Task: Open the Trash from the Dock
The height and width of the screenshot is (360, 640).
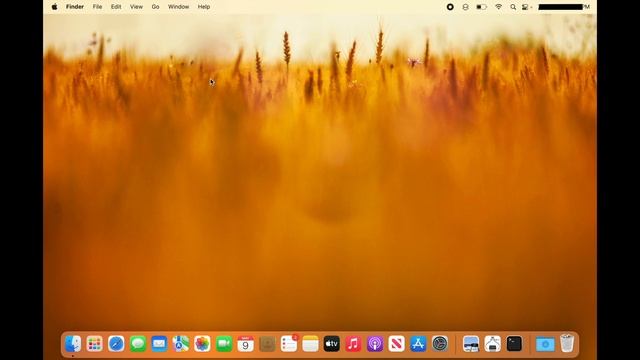Action: pyautogui.click(x=567, y=343)
